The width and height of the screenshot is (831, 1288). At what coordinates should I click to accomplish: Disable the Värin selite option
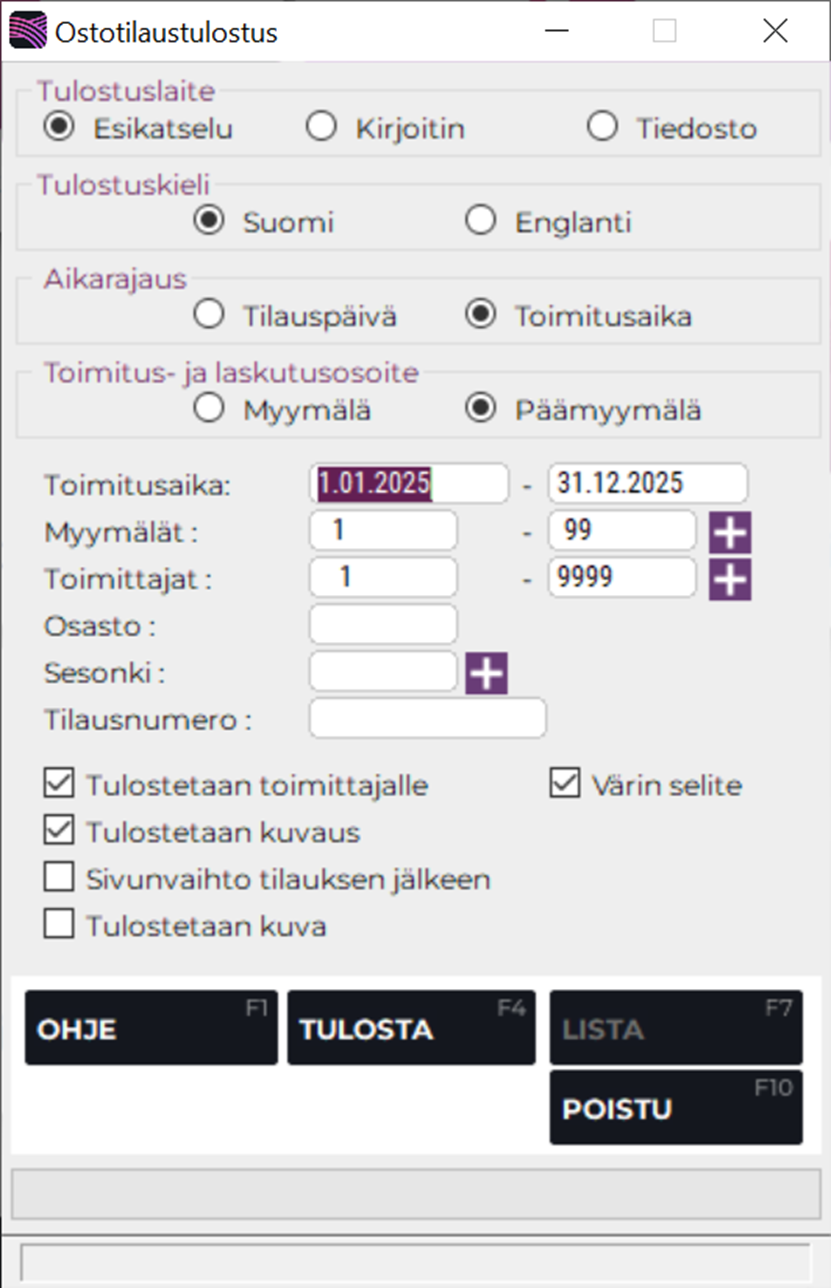(563, 784)
